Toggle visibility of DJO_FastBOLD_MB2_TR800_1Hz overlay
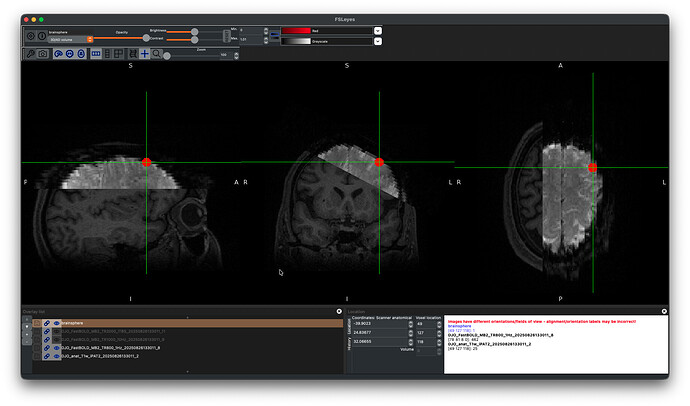Screen dimensions: 690x406 coord(56,347)
